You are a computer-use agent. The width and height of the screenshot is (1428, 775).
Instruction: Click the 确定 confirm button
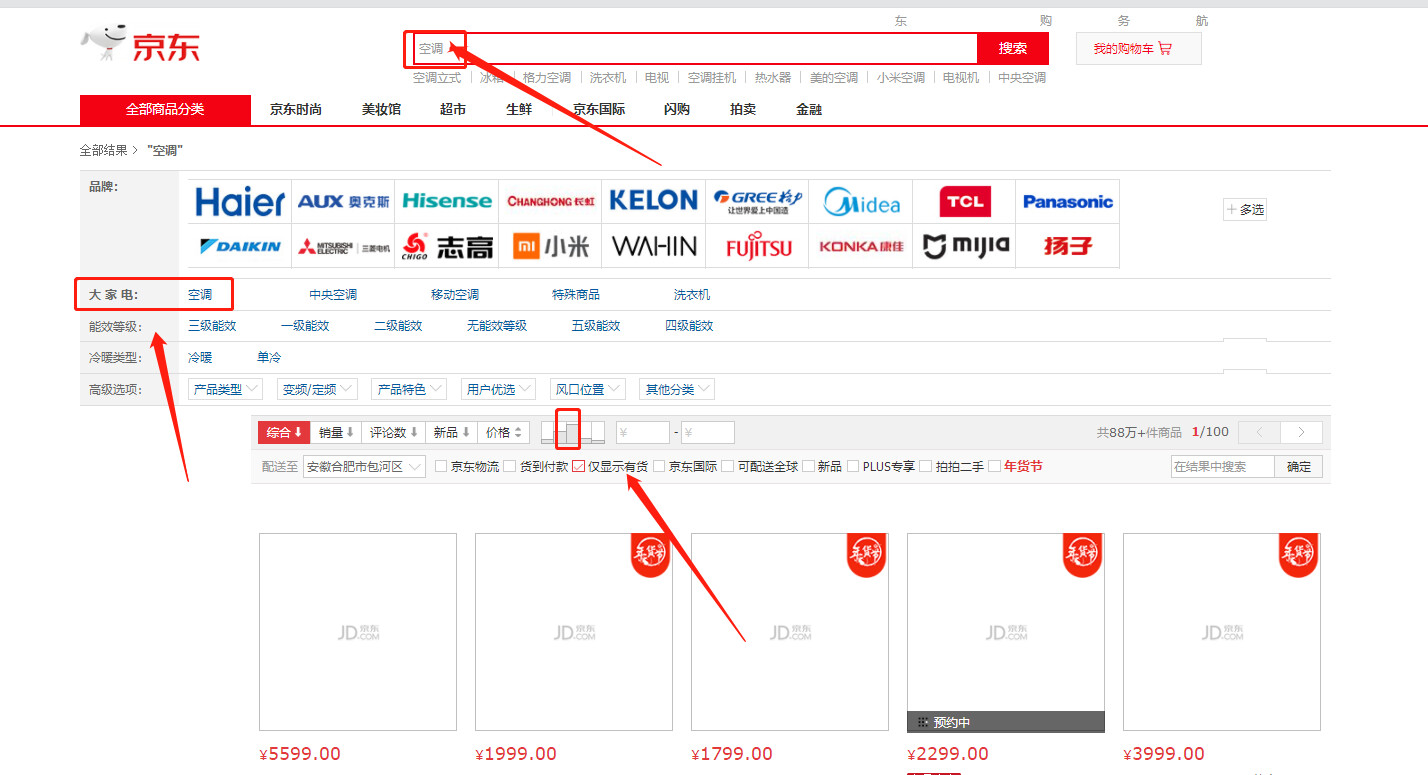tap(1299, 466)
